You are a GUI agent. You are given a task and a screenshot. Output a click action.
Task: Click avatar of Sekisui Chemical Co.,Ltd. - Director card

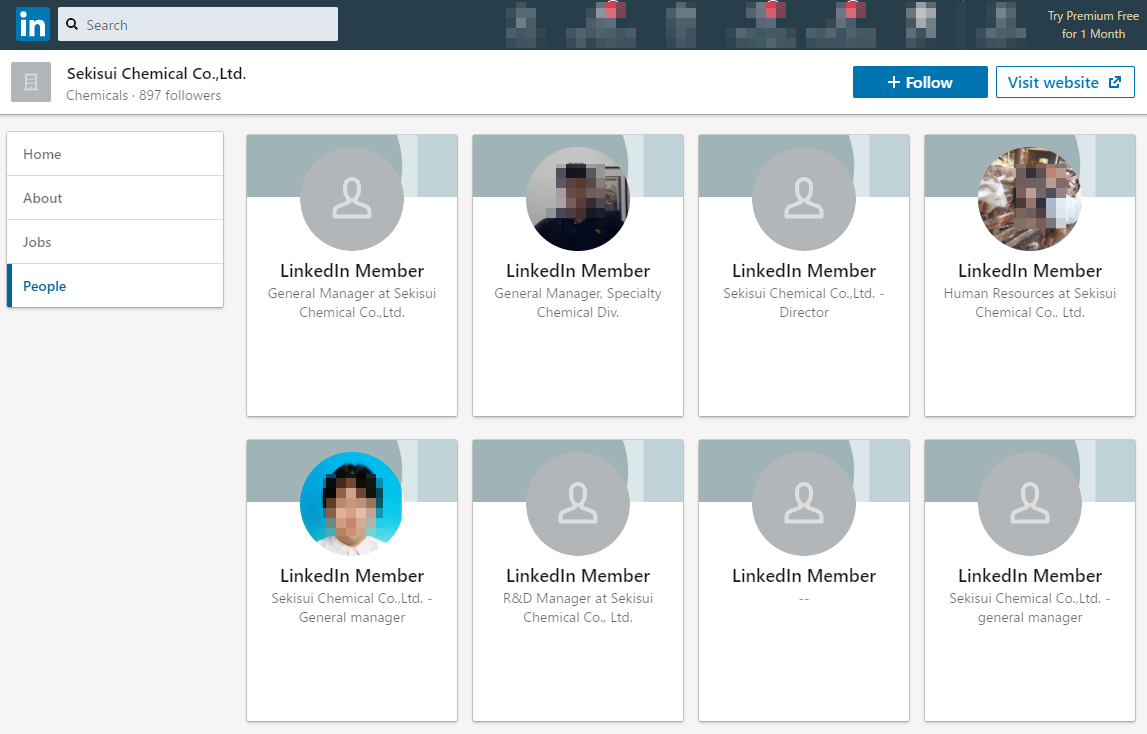pos(804,198)
